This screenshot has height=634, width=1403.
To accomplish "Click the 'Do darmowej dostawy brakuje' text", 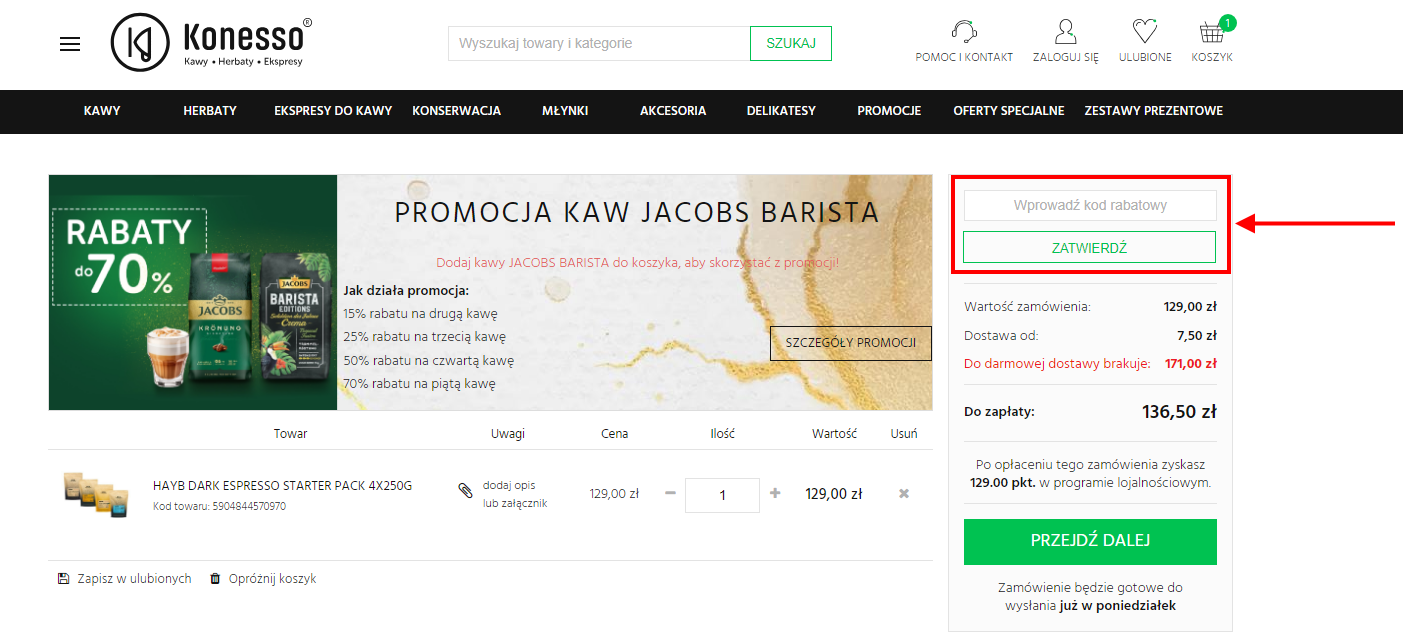I will 1057,363.
